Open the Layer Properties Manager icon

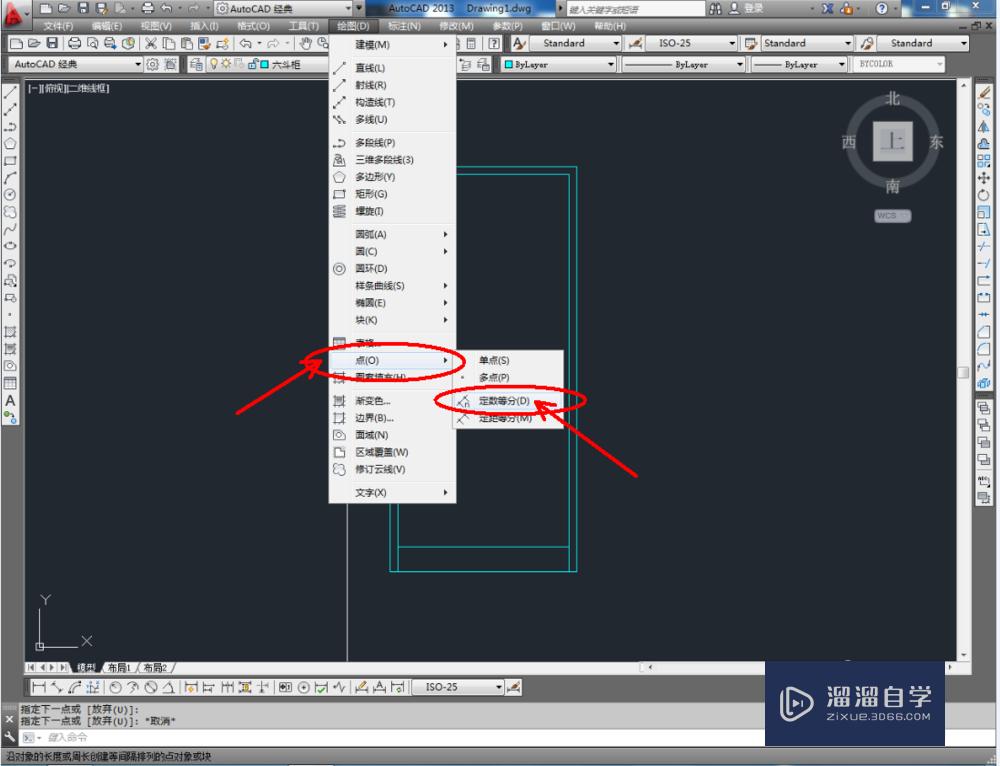[196, 64]
